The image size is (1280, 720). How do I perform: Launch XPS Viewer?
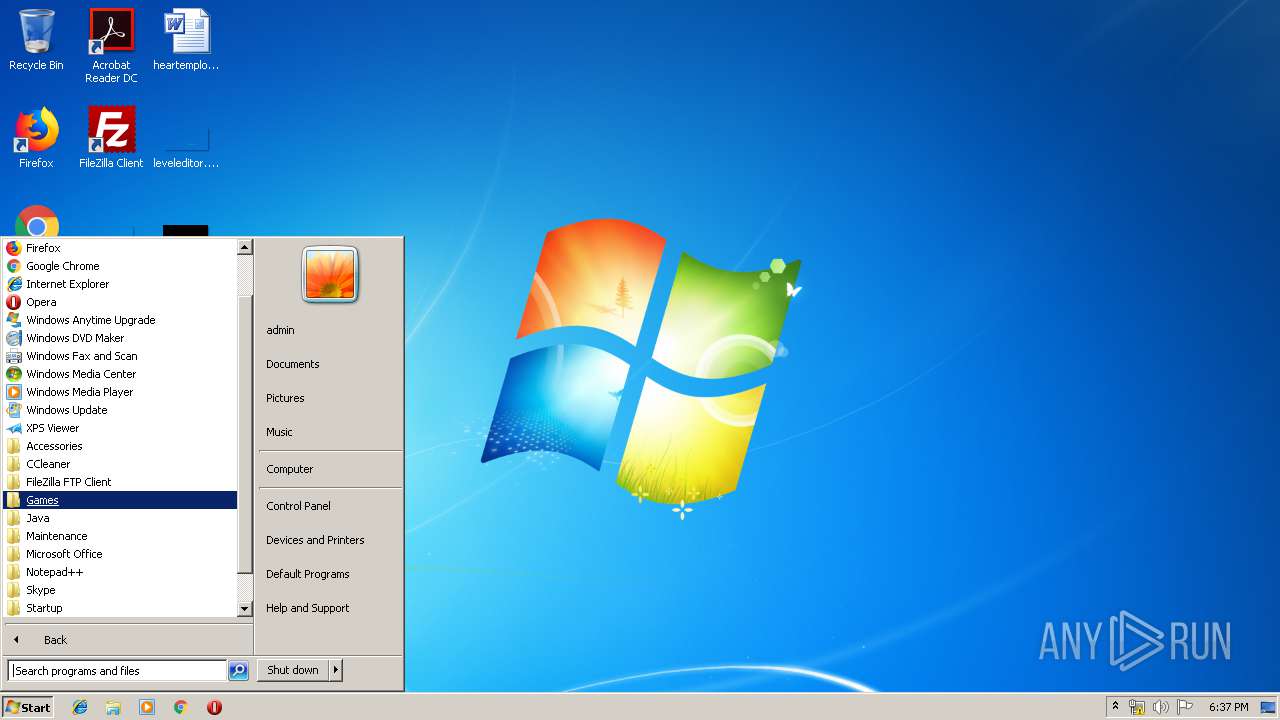120,428
